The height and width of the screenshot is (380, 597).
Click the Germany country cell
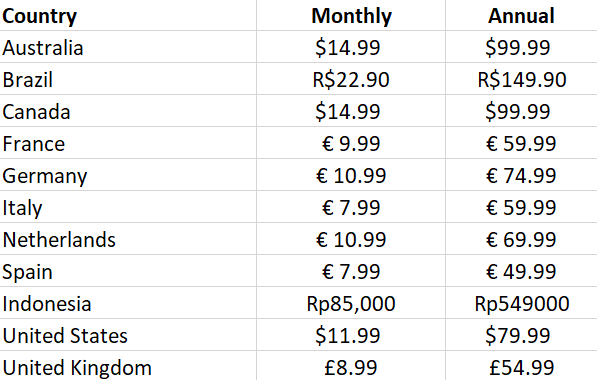click(x=128, y=175)
